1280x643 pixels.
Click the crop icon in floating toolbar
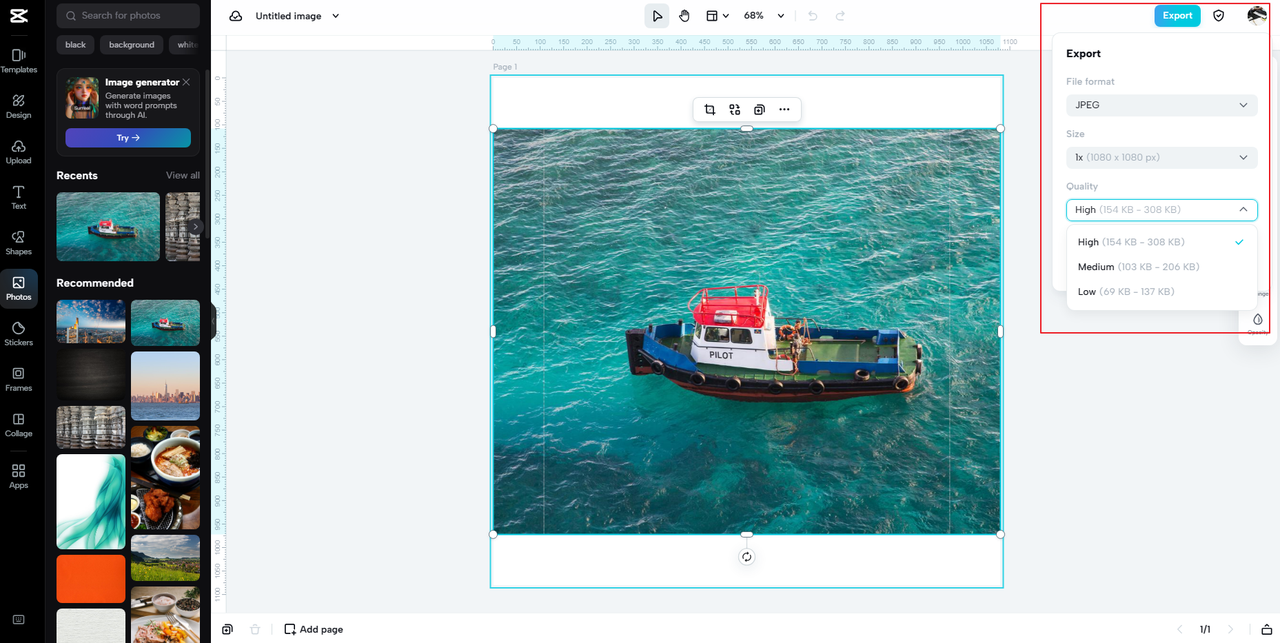[709, 109]
